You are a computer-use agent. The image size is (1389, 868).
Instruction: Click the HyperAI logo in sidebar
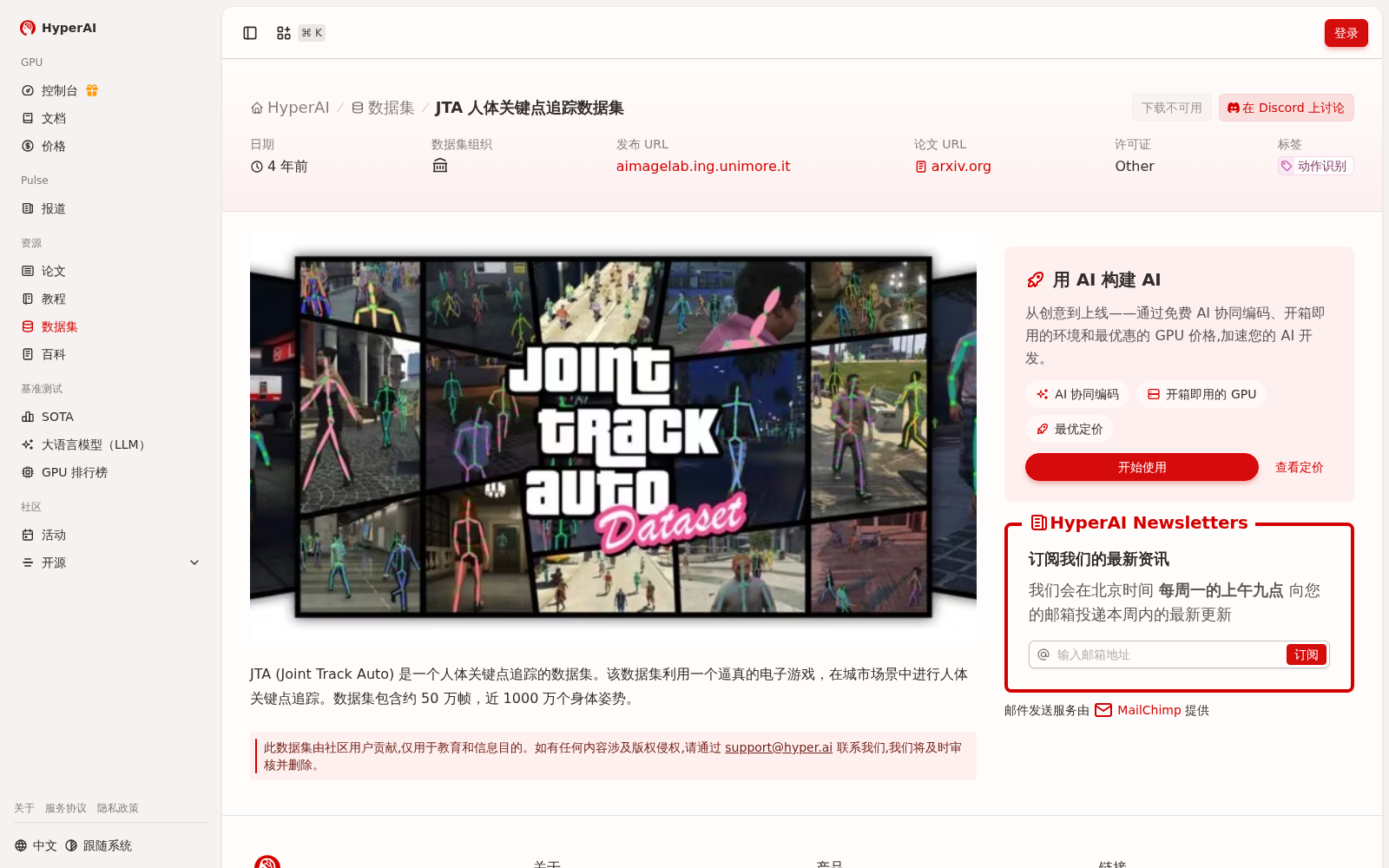(x=58, y=28)
